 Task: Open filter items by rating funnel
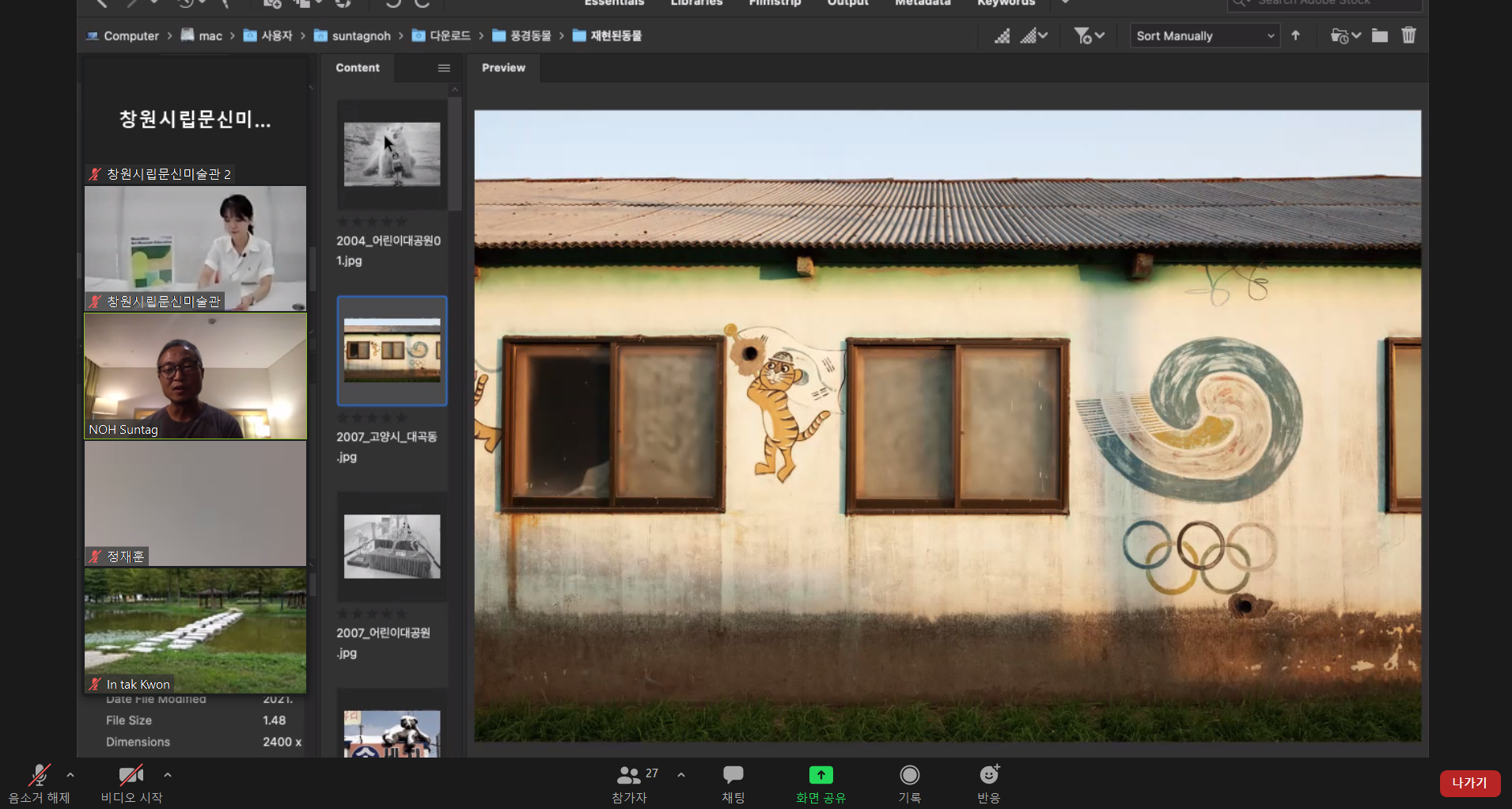pos(1089,36)
